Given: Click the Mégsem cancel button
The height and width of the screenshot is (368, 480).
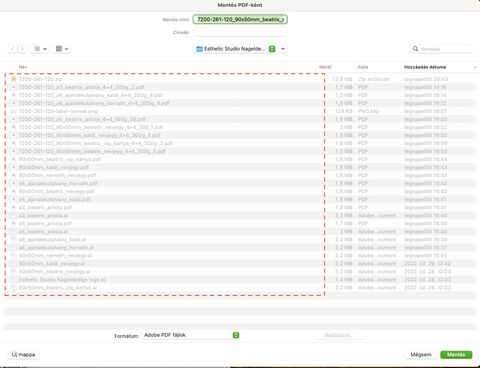Looking at the screenshot, I should coord(421,355).
